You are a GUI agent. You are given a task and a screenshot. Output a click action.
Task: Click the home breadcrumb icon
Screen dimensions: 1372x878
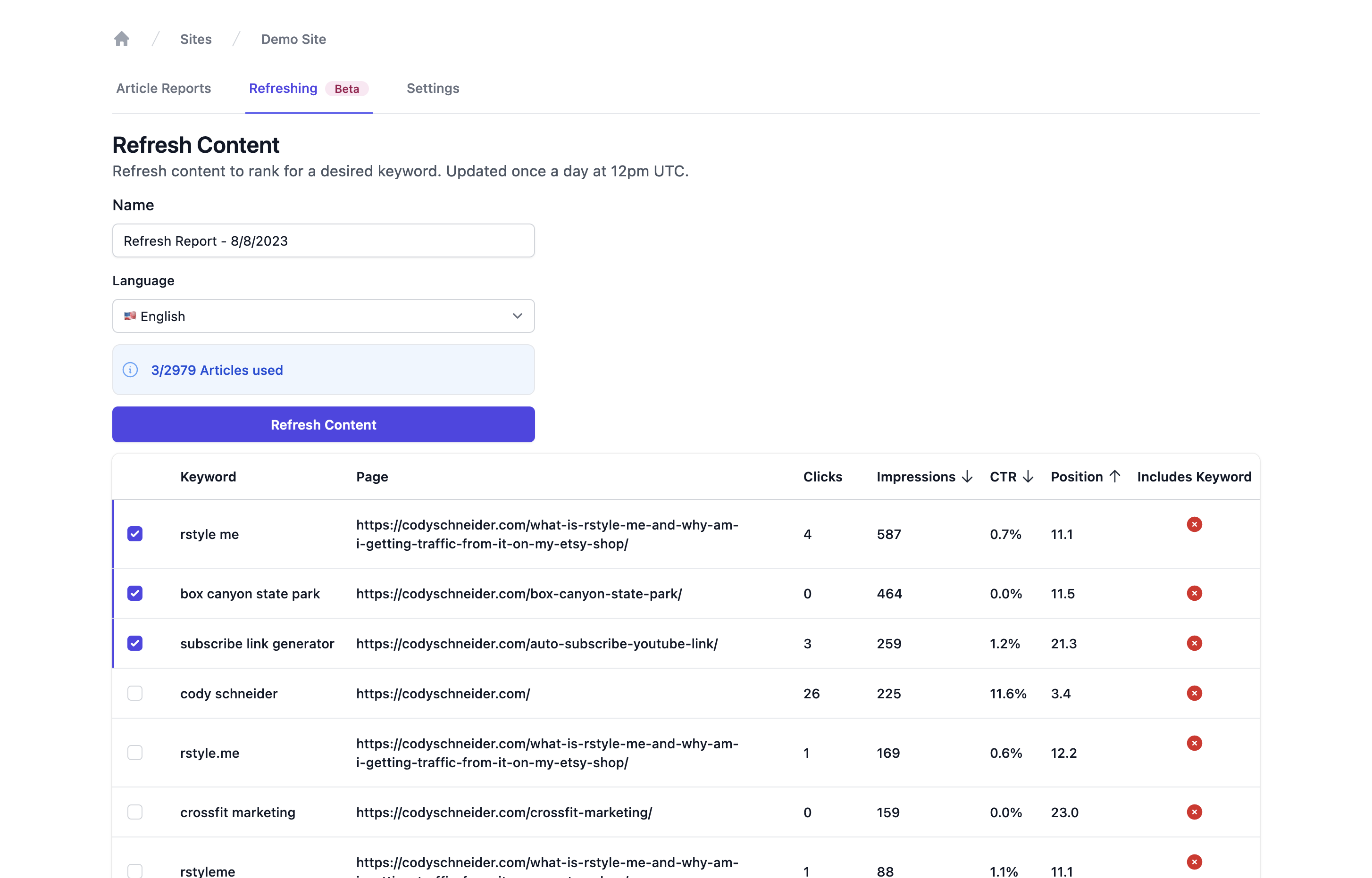click(122, 38)
